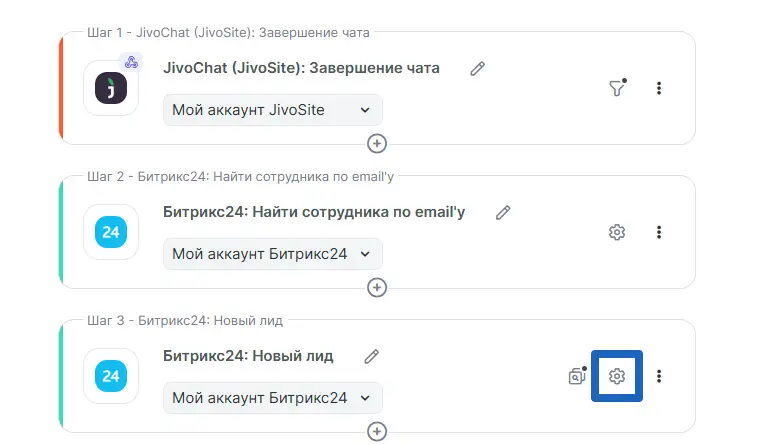The height and width of the screenshot is (445, 757).
Task: Click the Bitrix24 logo in step 2
Action: point(111,232)
